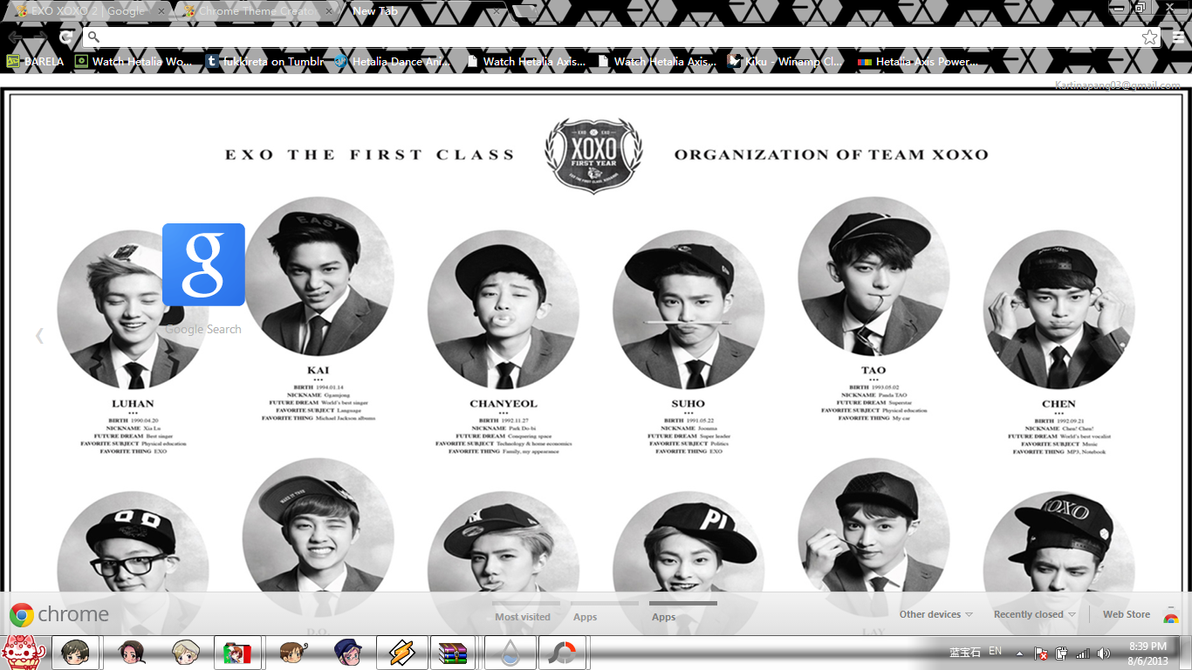
Task: Show the previous page with the left chevron
Action: coord(40,335)
